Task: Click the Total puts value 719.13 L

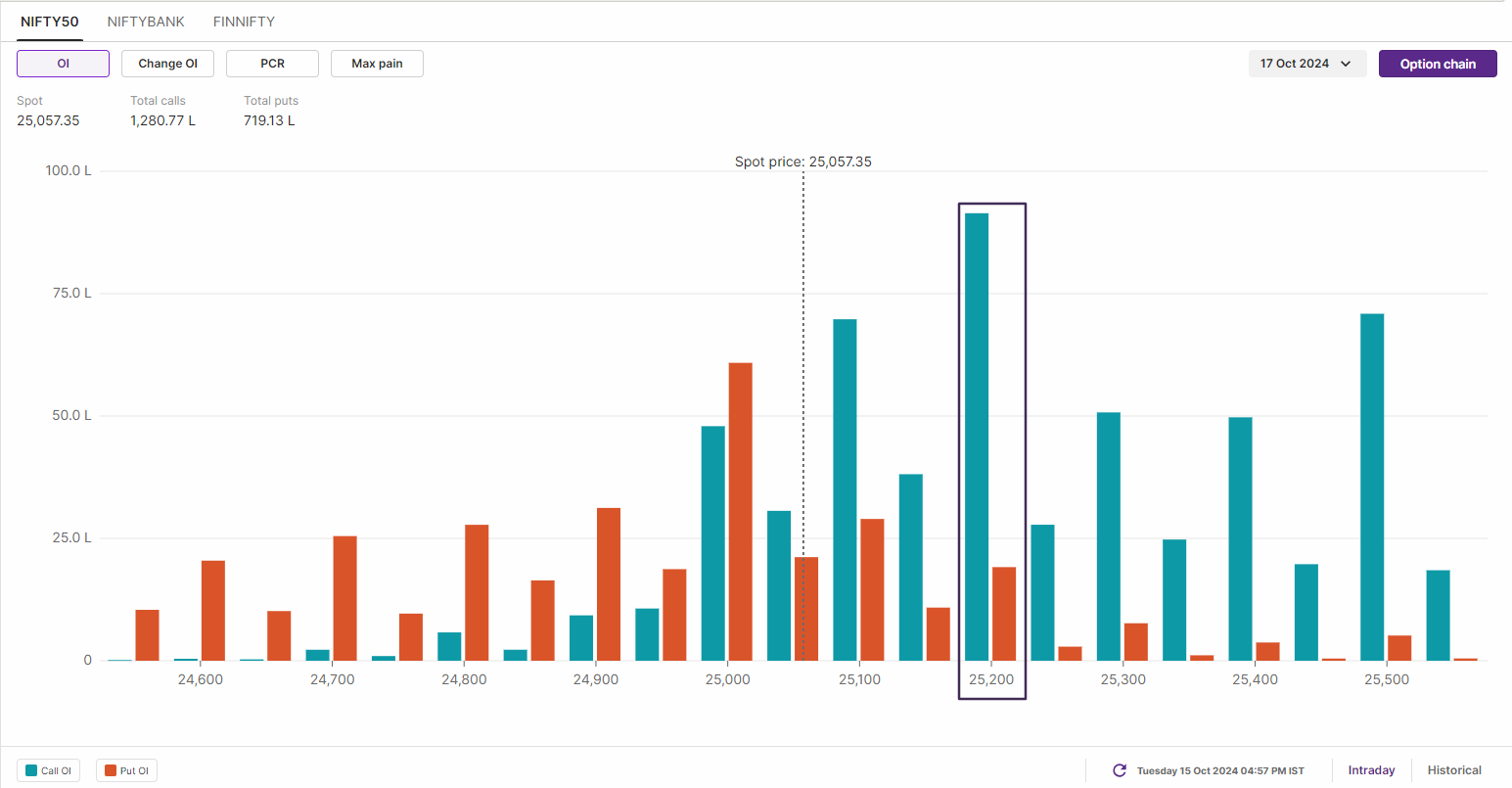Action: (x=269, y=120)
